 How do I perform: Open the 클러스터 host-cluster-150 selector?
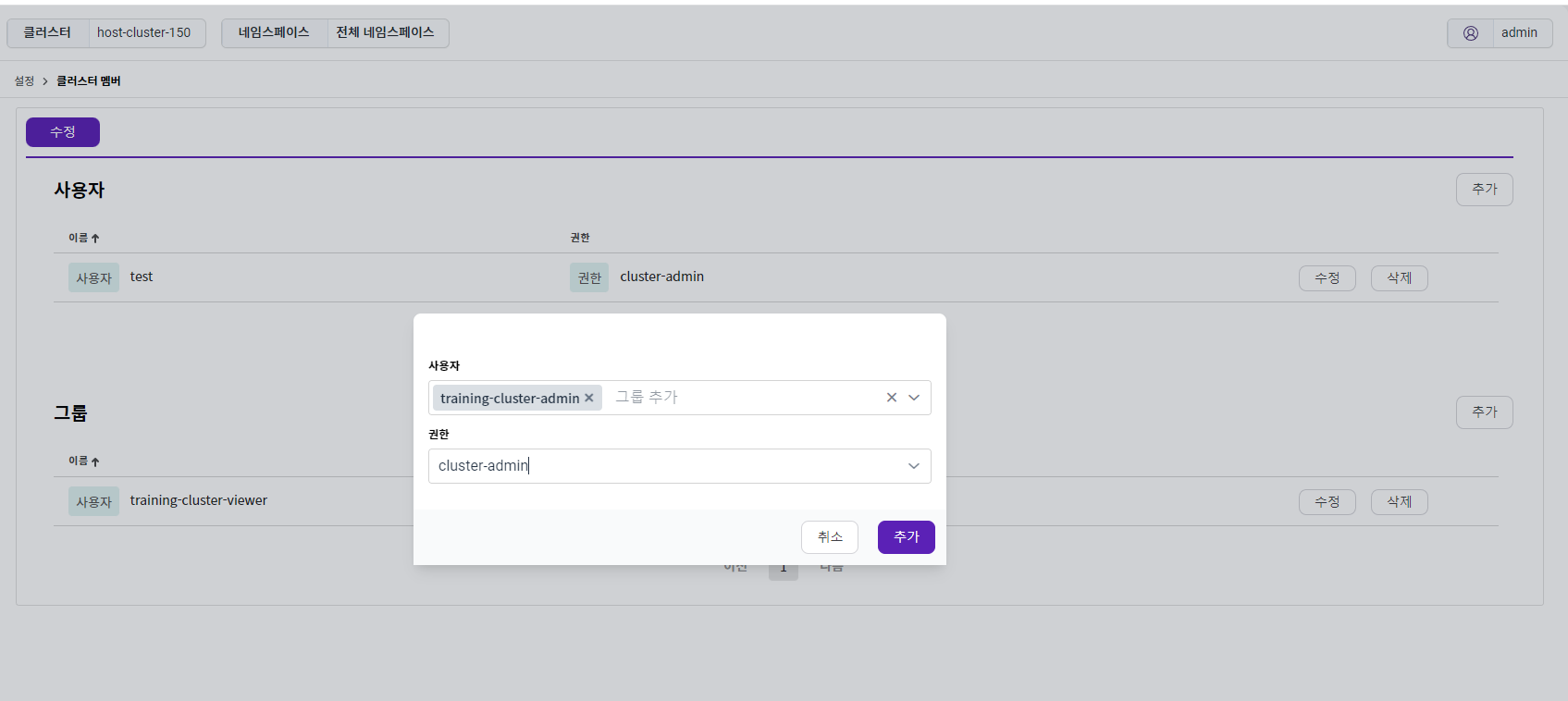click(106, 33)
